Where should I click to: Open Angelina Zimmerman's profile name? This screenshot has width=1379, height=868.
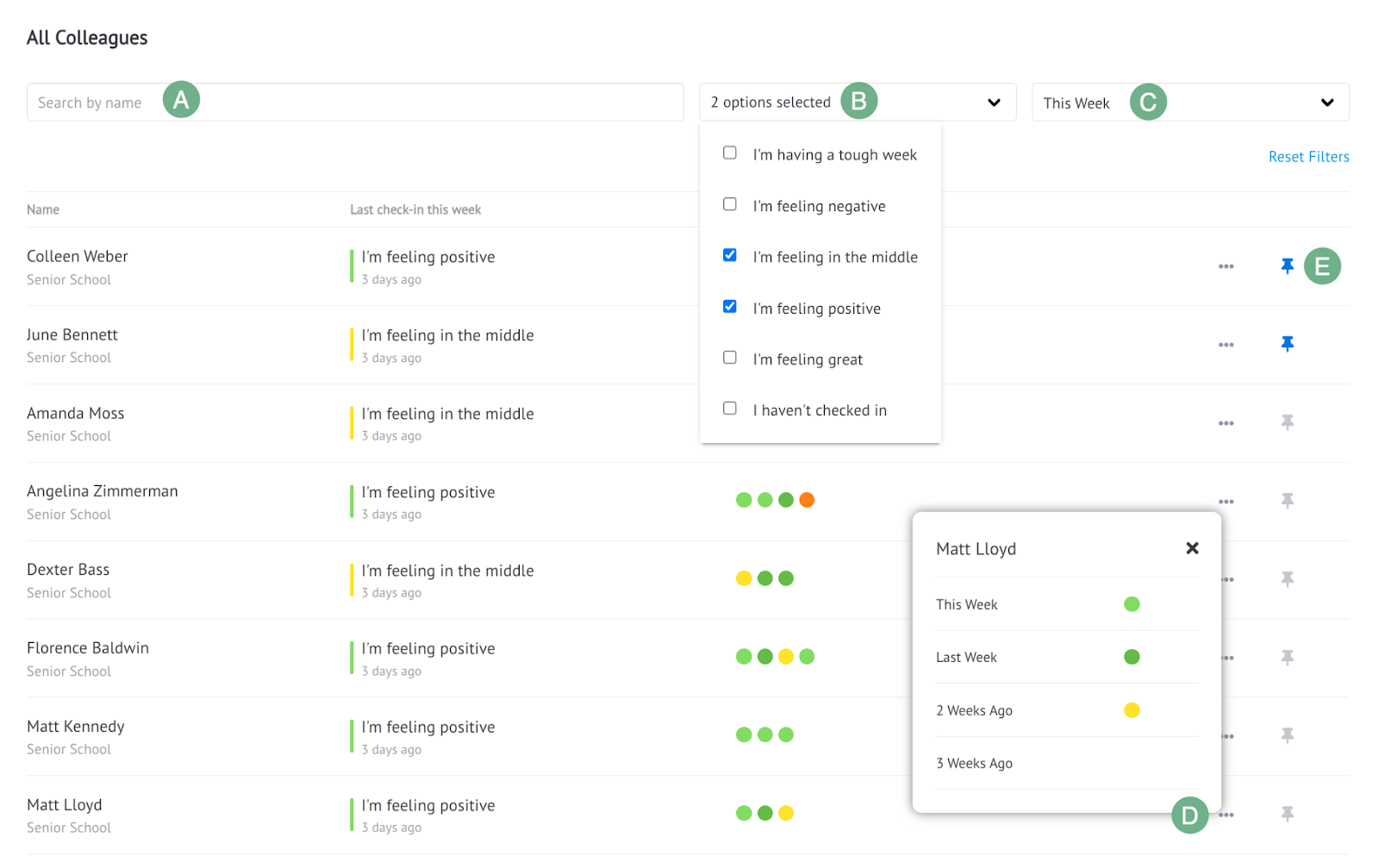click(103, 491)
